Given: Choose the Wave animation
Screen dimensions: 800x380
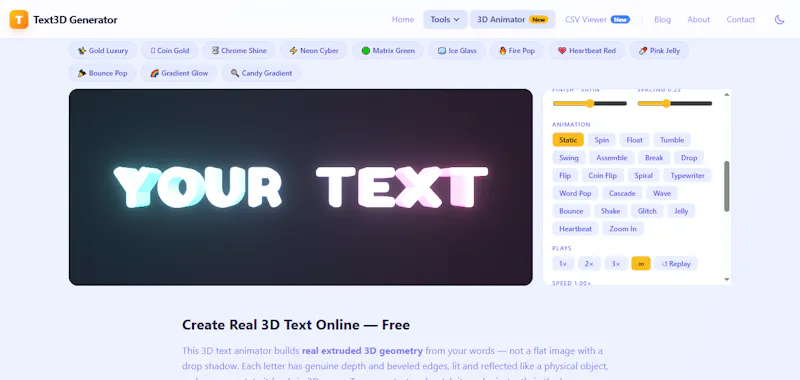Looking at the screenshot, I should click(x=662, y=193).
